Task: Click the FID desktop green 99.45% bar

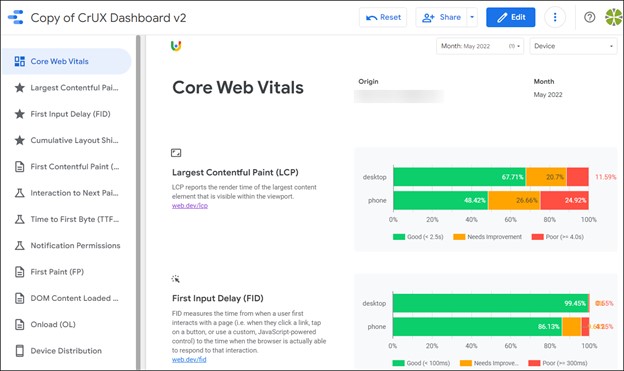Action: pos(490,303)
